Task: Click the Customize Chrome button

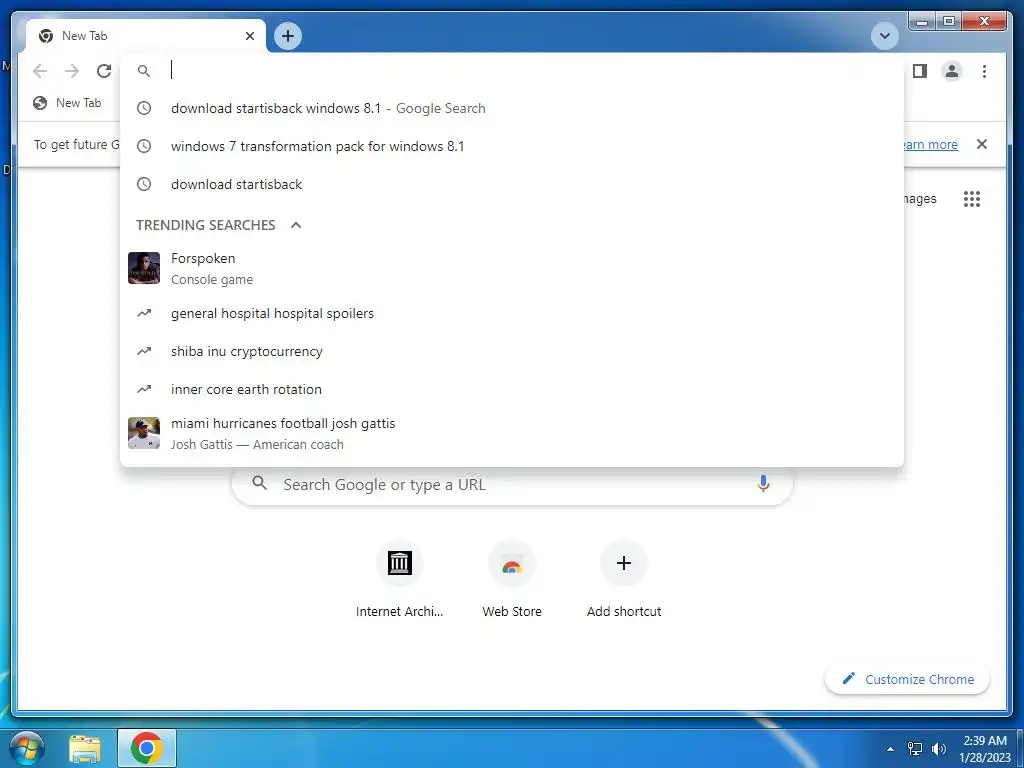Action: click(908, 679)
